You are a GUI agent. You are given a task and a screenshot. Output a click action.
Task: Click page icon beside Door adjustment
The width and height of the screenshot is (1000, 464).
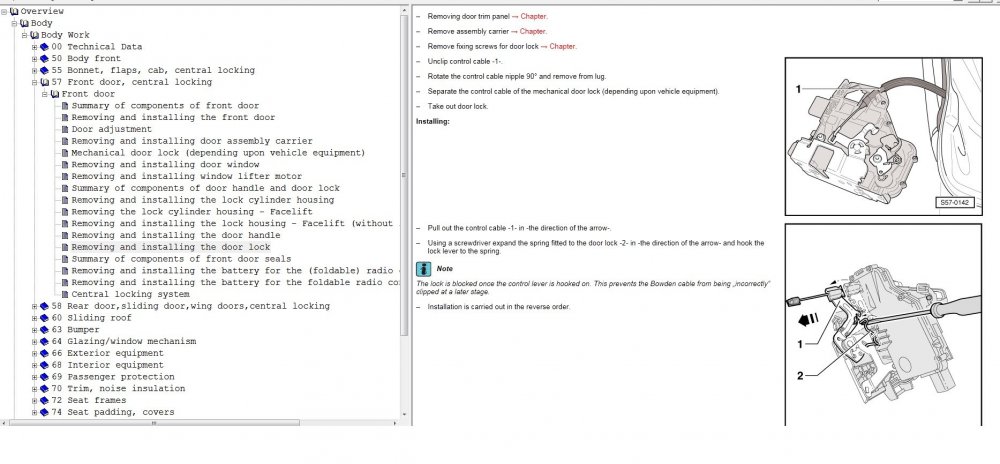click(x=65, y=129)
